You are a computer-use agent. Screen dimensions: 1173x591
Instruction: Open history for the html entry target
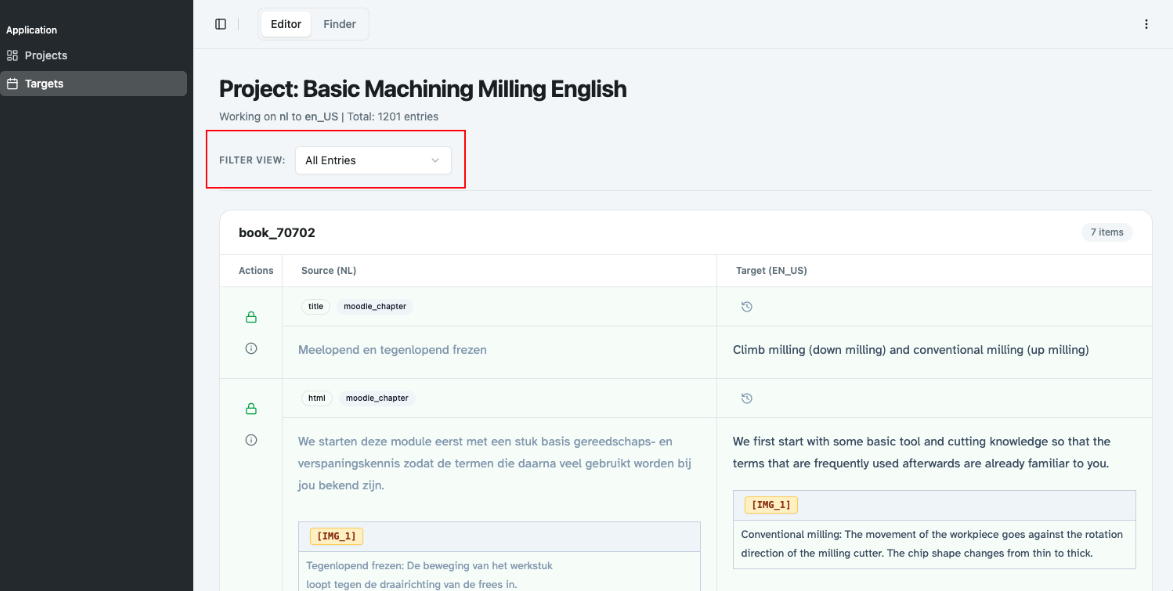747,399
